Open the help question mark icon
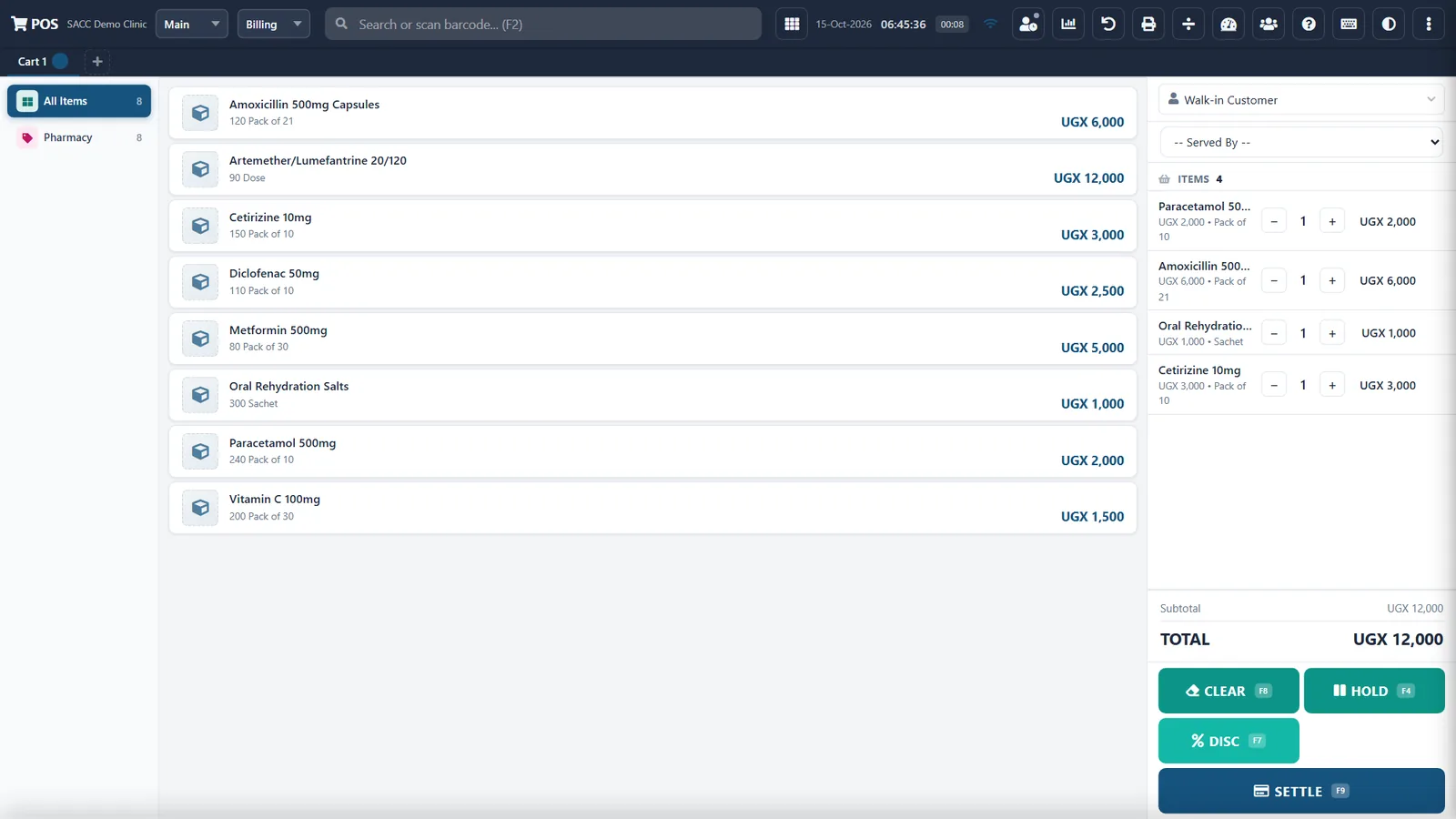The height and width of the screenshot is (819, 1456). tap(1309, 25)
